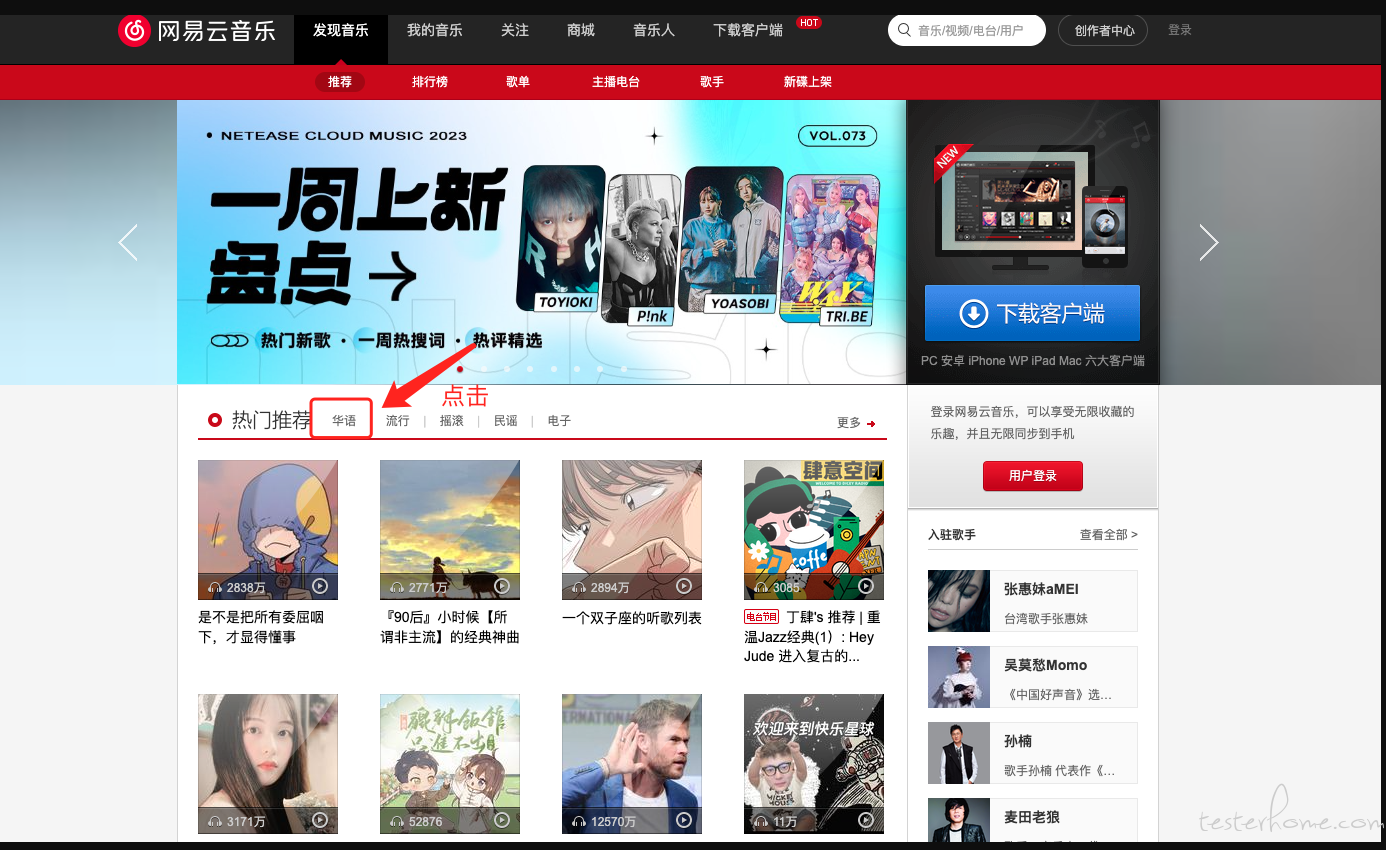Select the 歌手 sub-navigation item

pyautogui.click(x=712, y=82)
